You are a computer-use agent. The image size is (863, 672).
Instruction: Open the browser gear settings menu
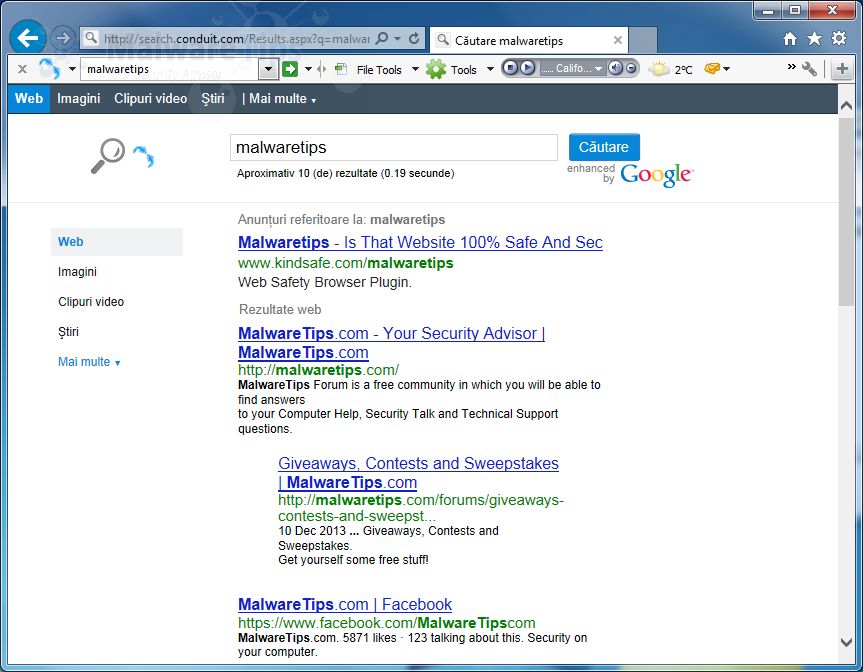point(839,38)
